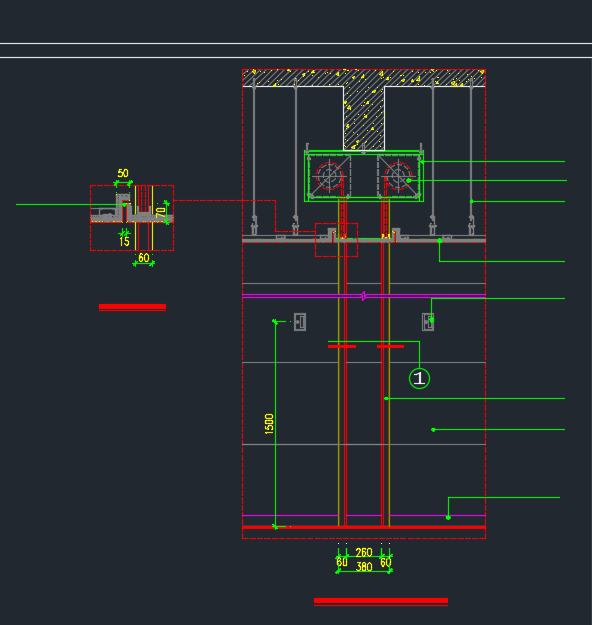Select the break mark on the magenta line
Viewport: 592px width, 625px height.
point(364,296)
